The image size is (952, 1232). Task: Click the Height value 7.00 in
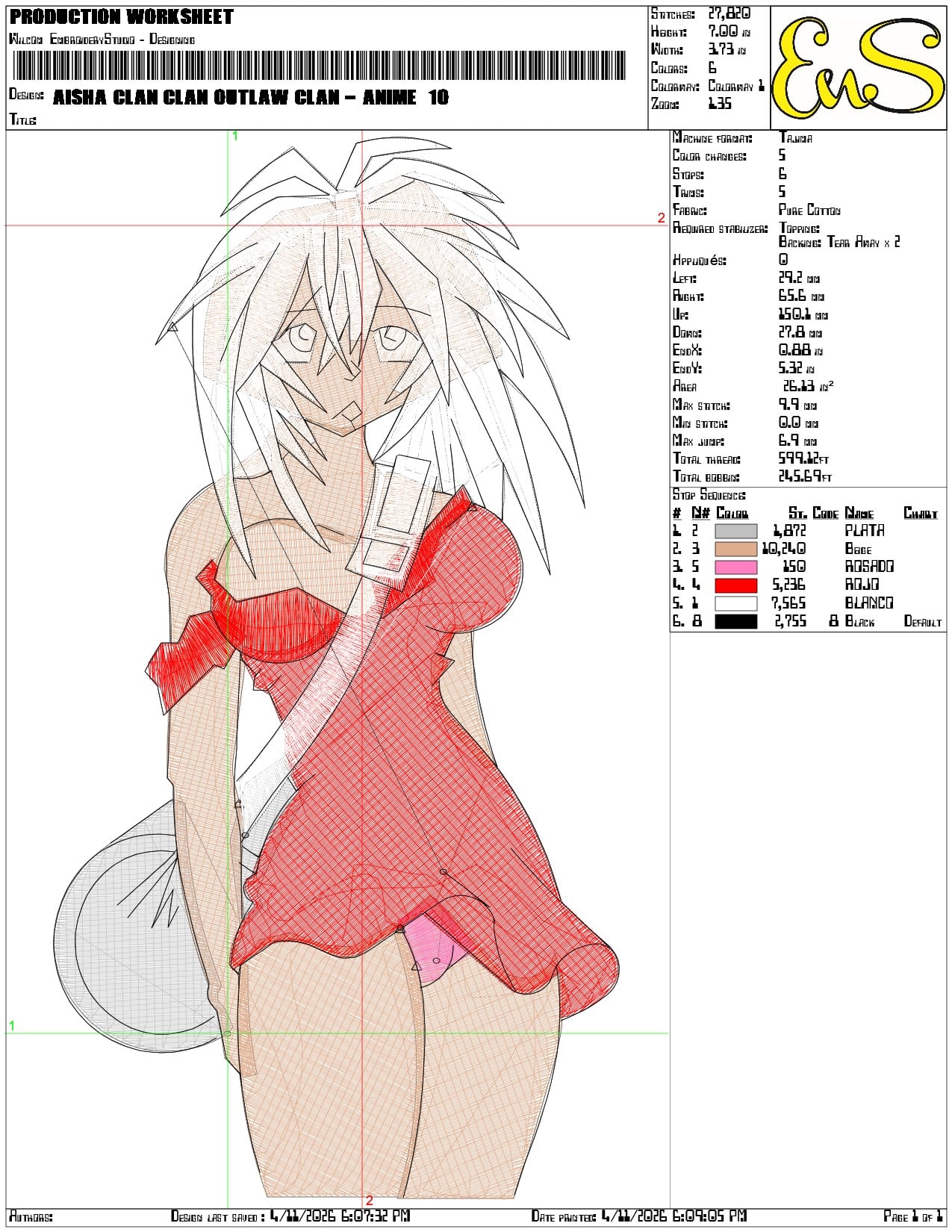pyautogui.click(x=729, y=31)
